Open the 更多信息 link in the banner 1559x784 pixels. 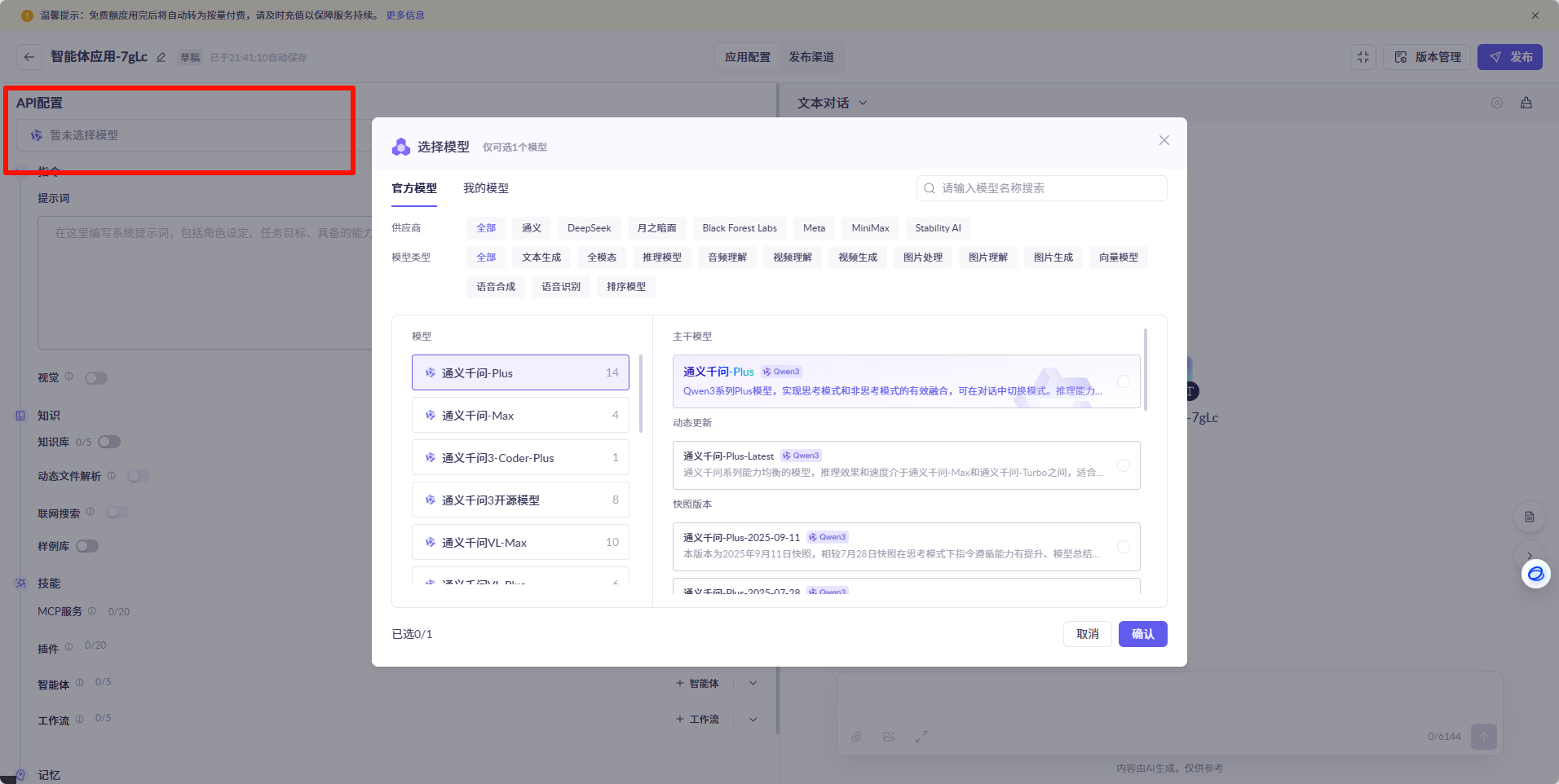[x=405, y=15]
